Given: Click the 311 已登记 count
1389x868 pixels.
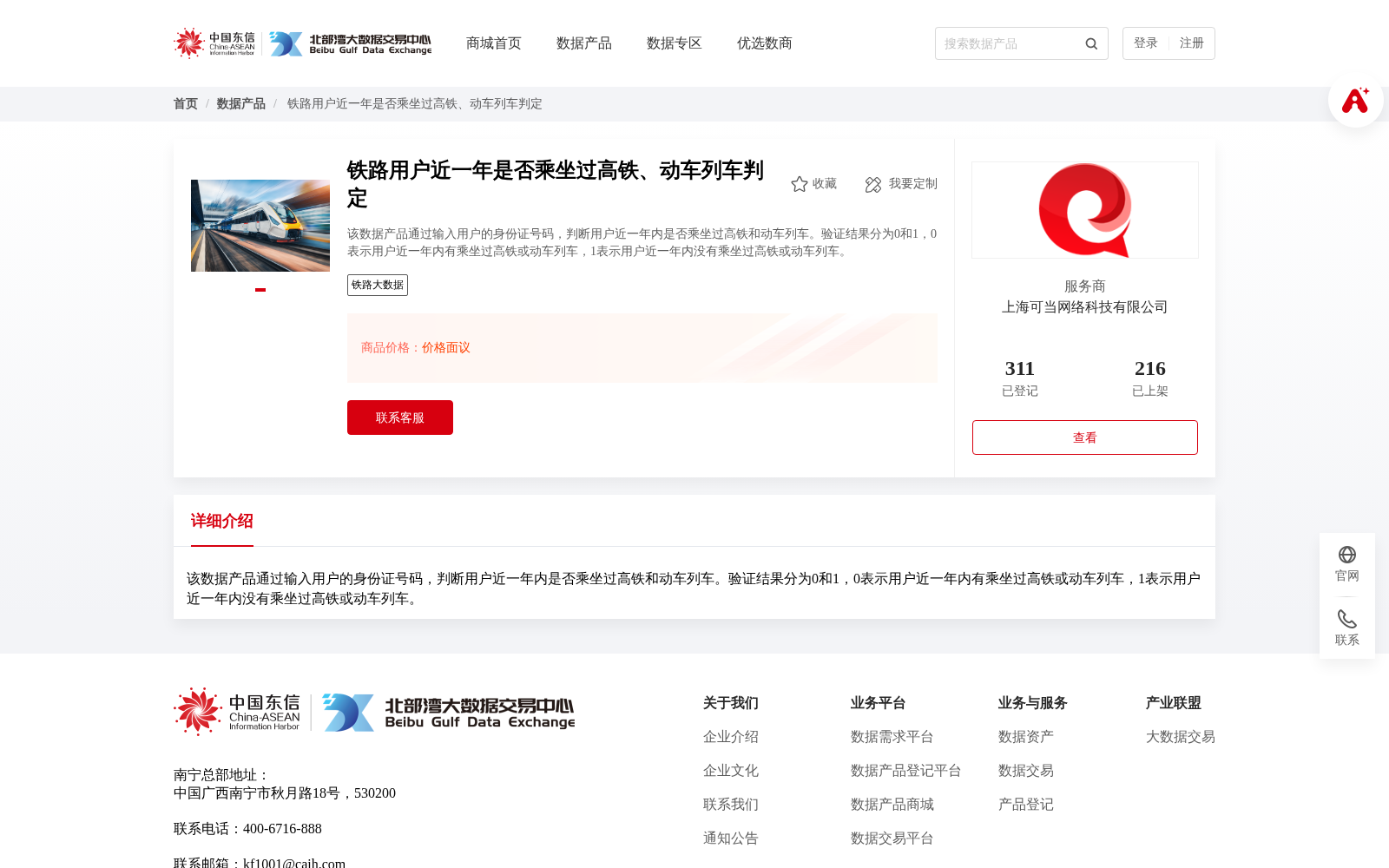Looking at the screenshot, I should pyautogui.click(x=1020, y=378).
